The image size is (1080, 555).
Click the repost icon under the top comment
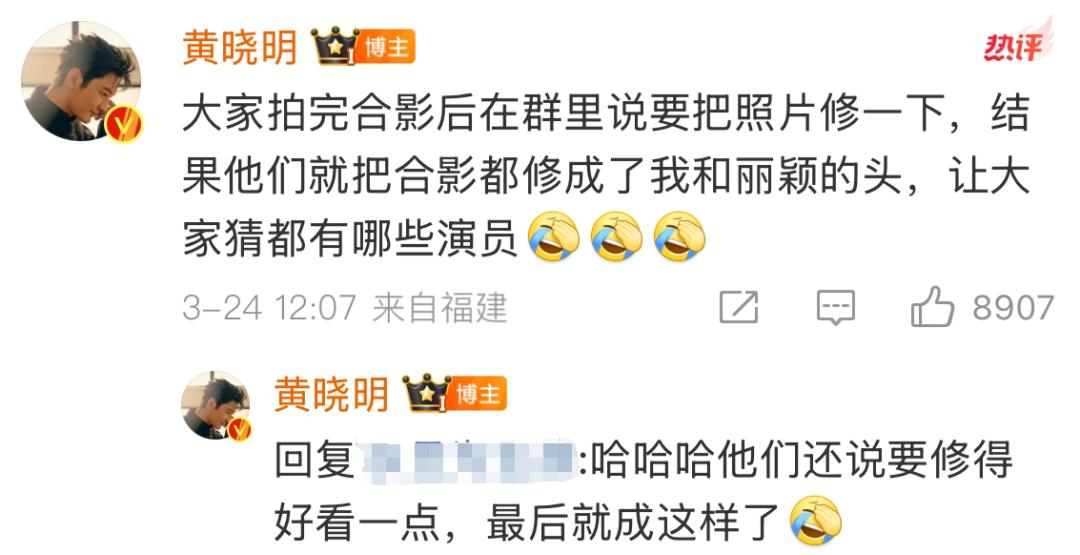coord(739,307)
